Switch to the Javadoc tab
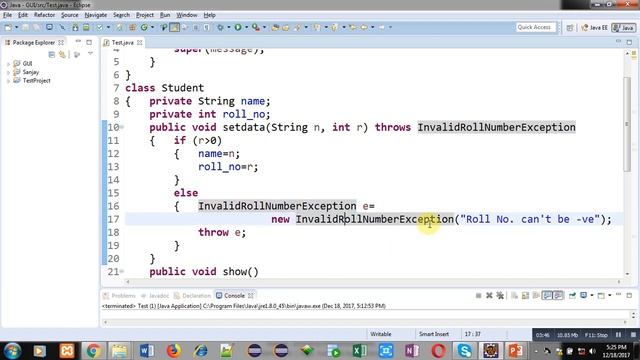 (155, 296)
